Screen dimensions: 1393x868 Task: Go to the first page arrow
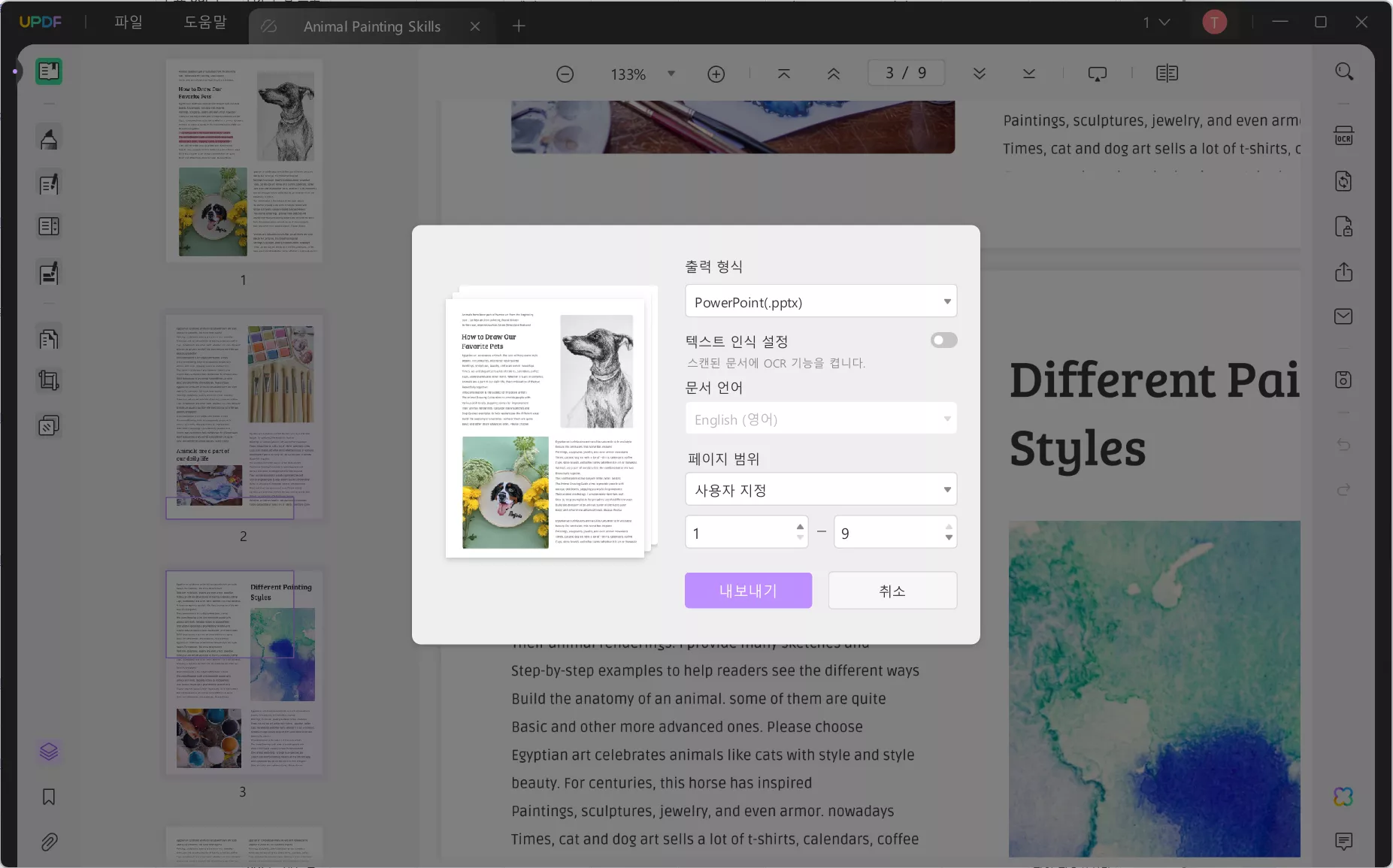point(784,74)
